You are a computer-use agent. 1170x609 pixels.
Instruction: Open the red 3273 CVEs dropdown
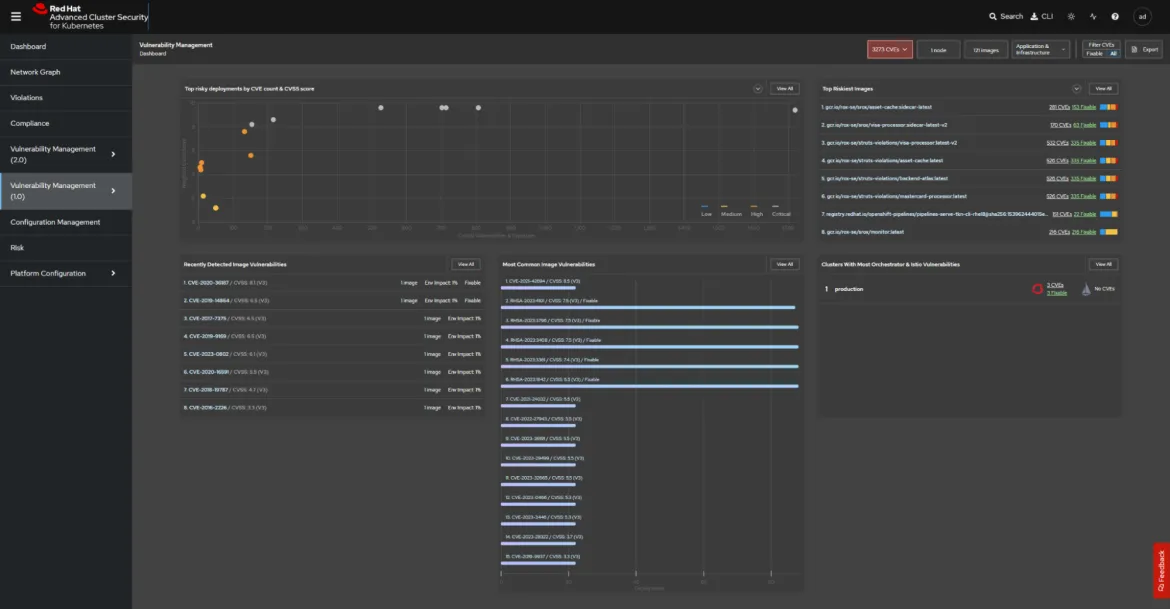click(x=888, y=48)
